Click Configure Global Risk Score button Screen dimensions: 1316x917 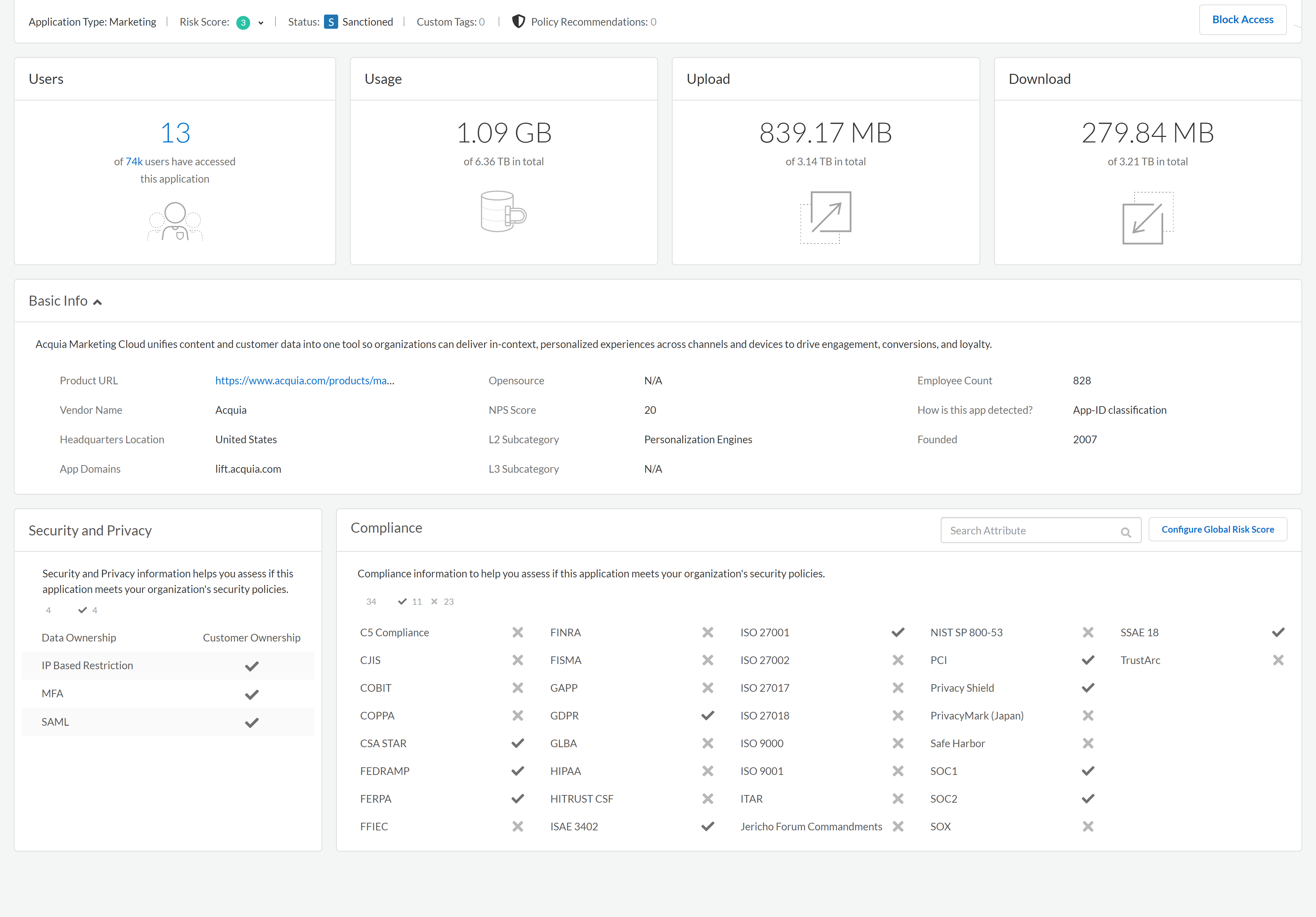(x=1217, y=530)
